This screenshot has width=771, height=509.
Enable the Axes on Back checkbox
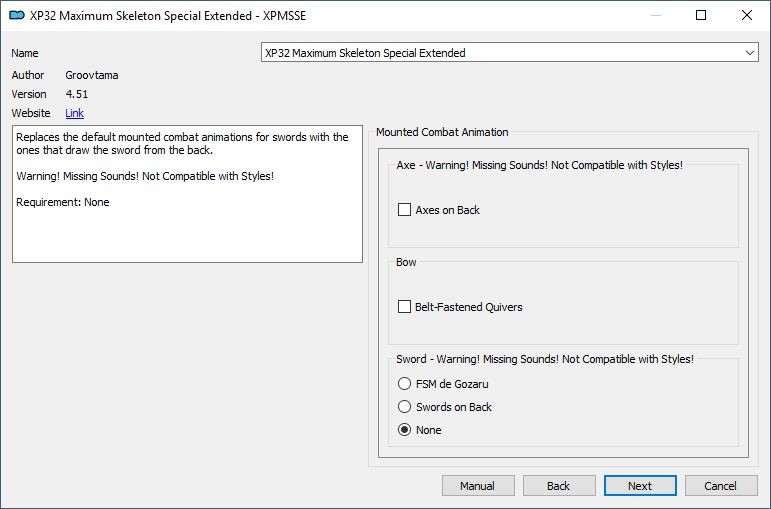tap(404, 210)
